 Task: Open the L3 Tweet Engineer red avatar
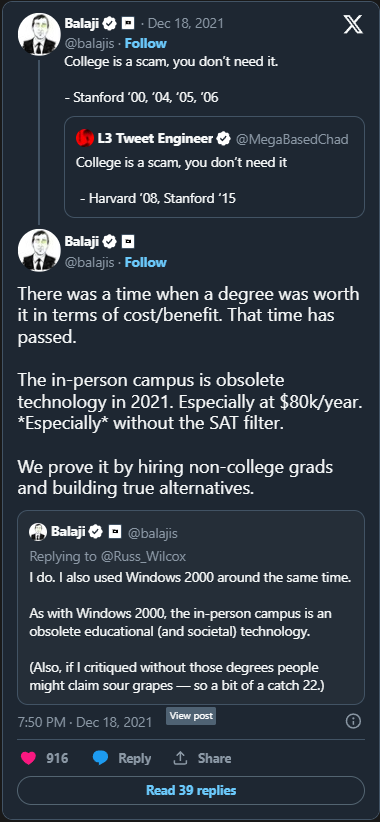coord(85,138)
